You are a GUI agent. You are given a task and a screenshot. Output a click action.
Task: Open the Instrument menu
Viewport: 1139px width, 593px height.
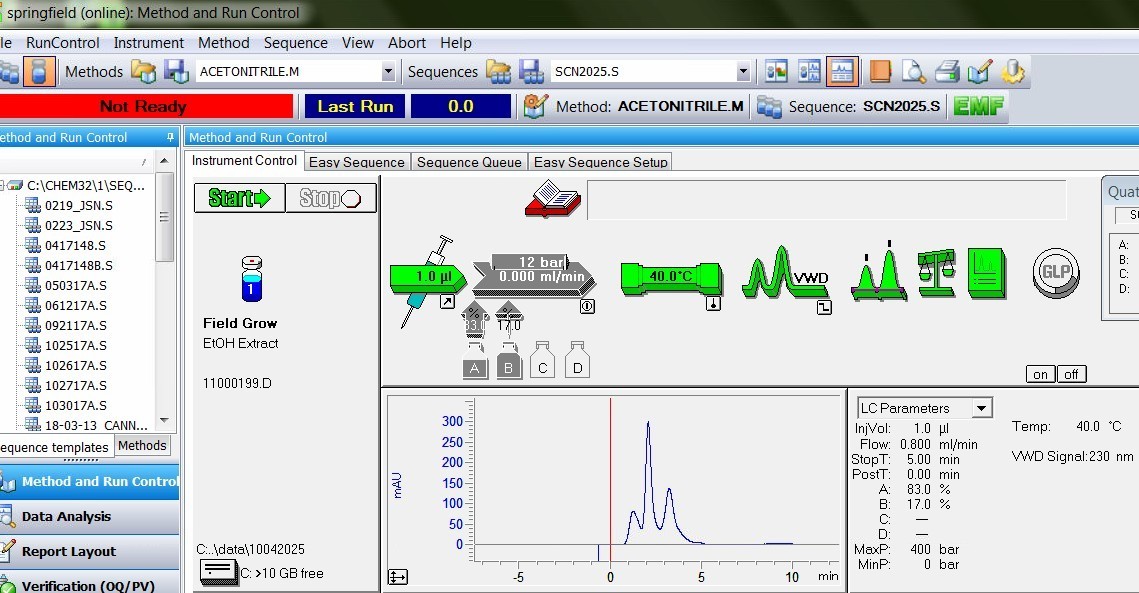(148, 43)
